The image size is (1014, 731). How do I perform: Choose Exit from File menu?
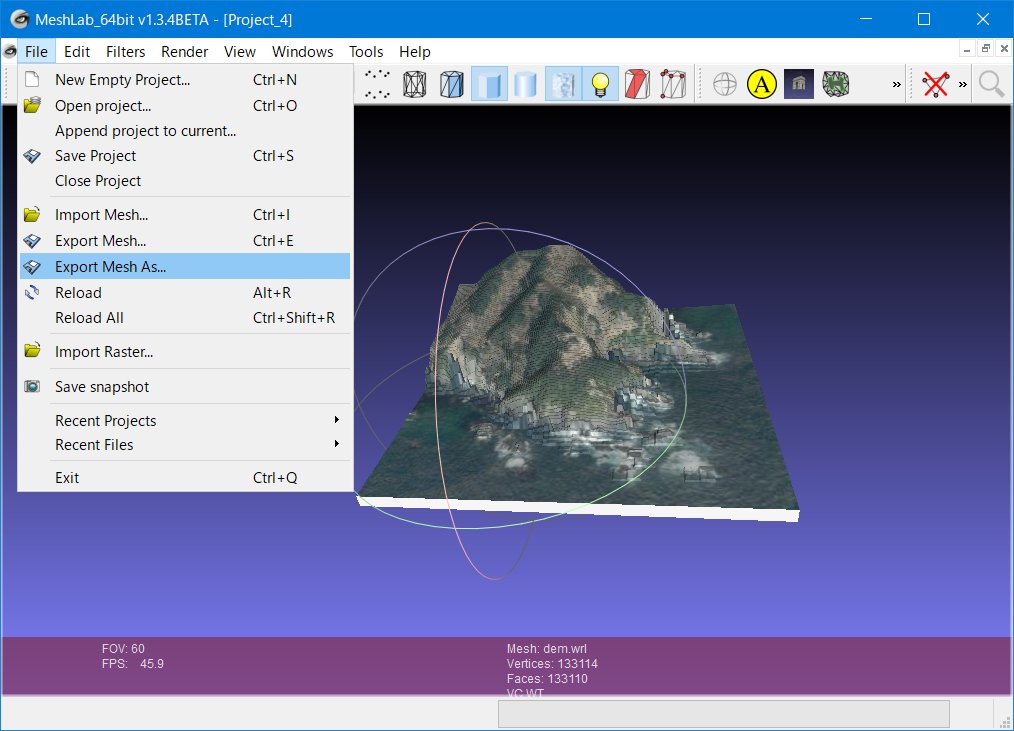tap(185, 478)
